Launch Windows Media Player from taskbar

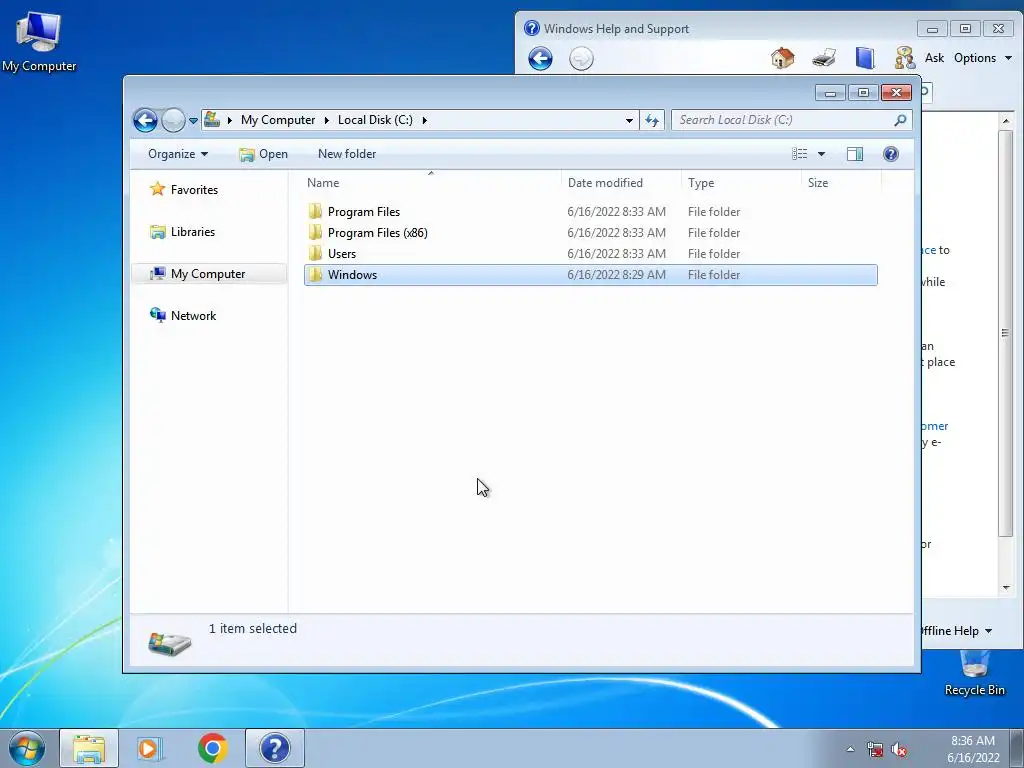[x=150, y=748]
